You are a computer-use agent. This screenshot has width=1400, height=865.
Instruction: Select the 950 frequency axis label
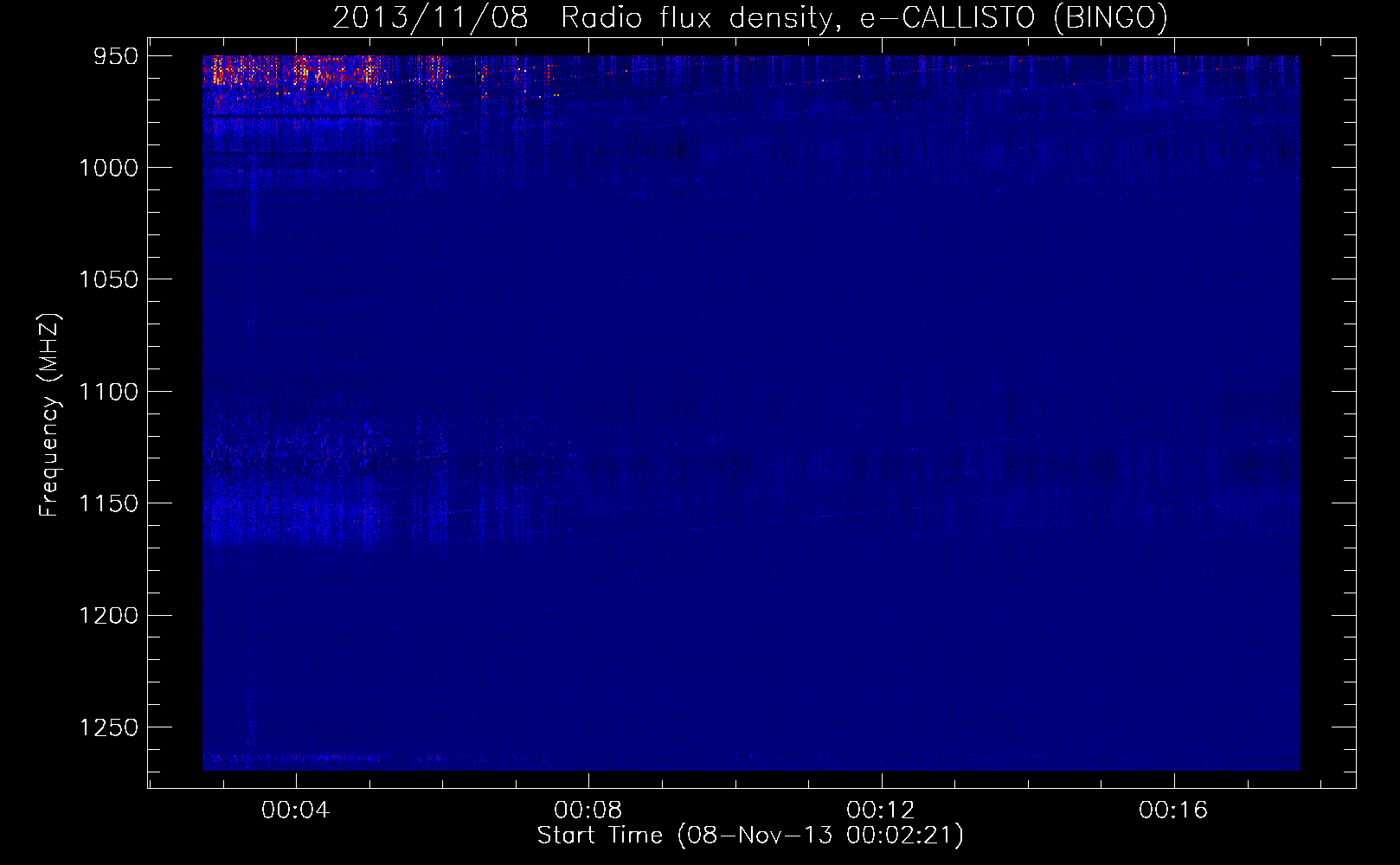click(x=116, y=56)
